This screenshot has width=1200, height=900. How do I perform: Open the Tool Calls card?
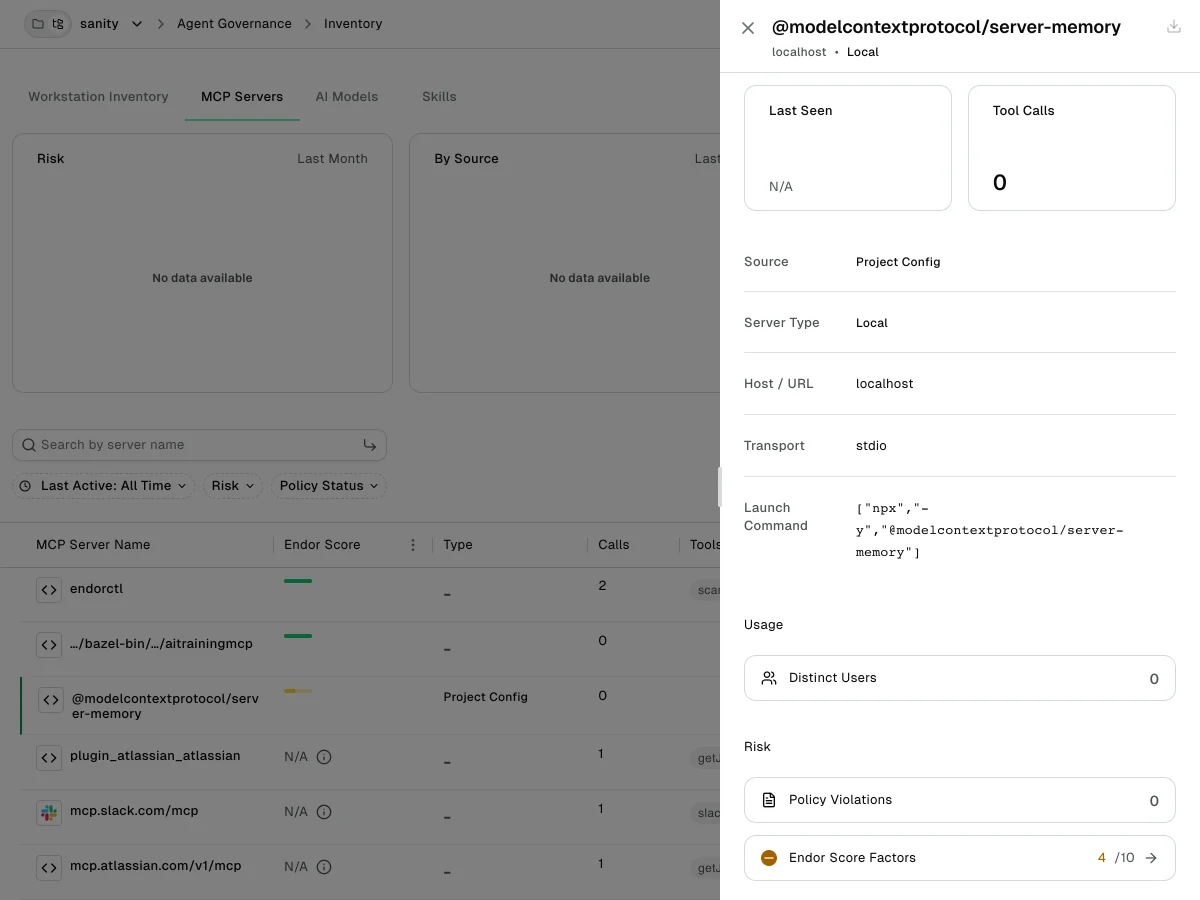(1072, 148)
